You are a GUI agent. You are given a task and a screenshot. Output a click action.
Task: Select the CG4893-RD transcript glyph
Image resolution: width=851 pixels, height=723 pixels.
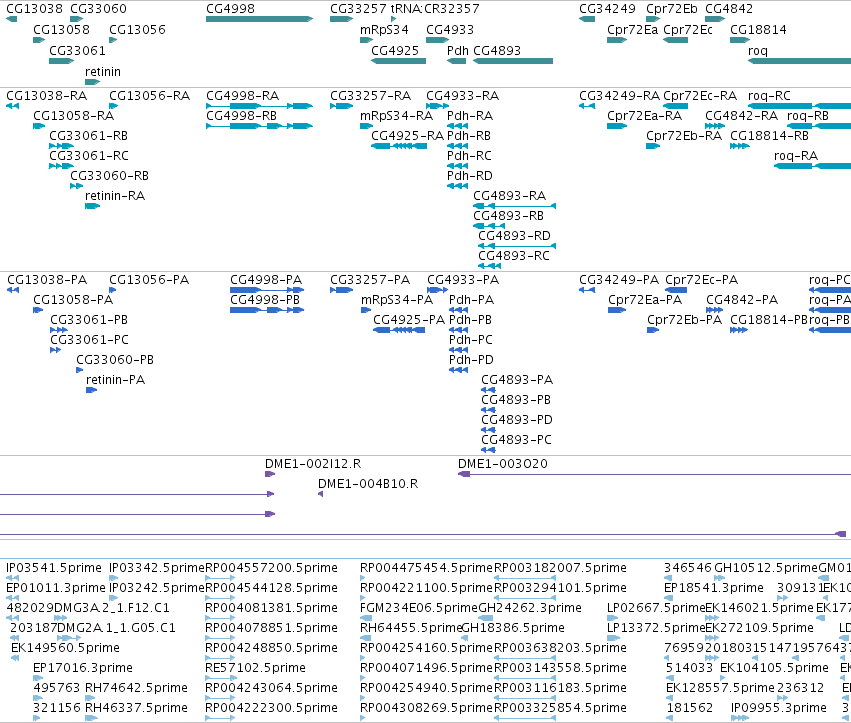(x=517, y=246)
